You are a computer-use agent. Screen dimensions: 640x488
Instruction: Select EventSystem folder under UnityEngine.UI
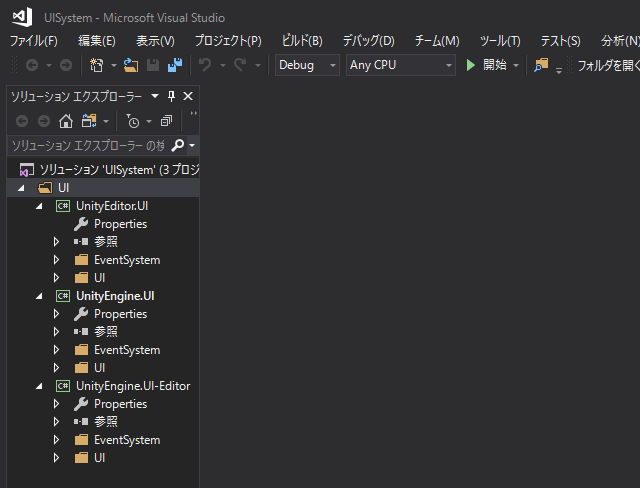point(127,350)
